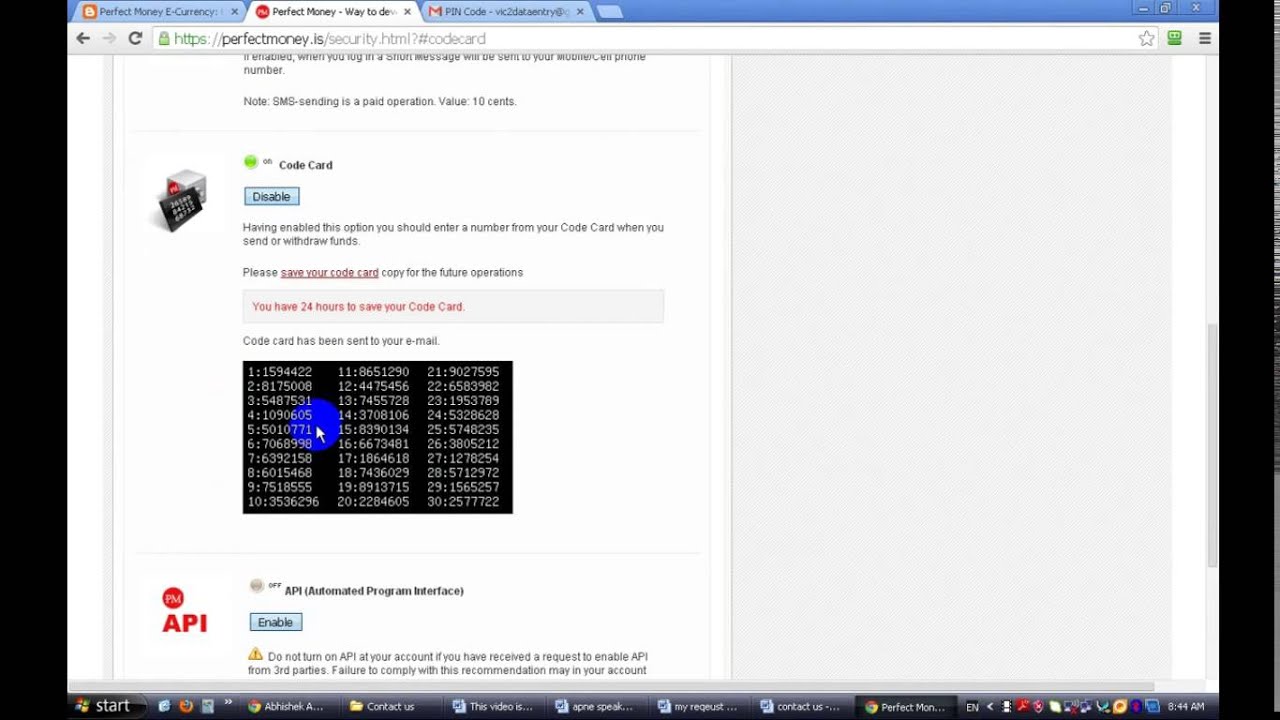Close the Gmail PIN Code tab

(580, 12)
